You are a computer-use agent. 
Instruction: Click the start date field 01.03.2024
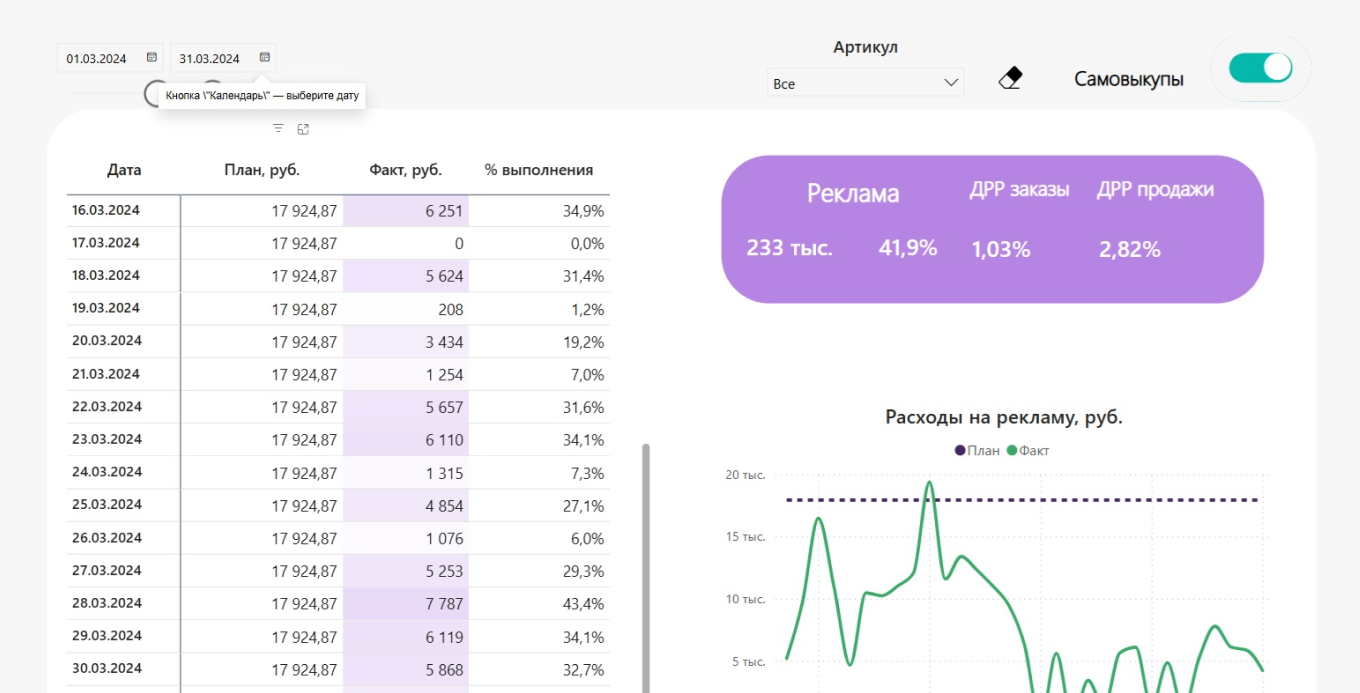point(97,59)
